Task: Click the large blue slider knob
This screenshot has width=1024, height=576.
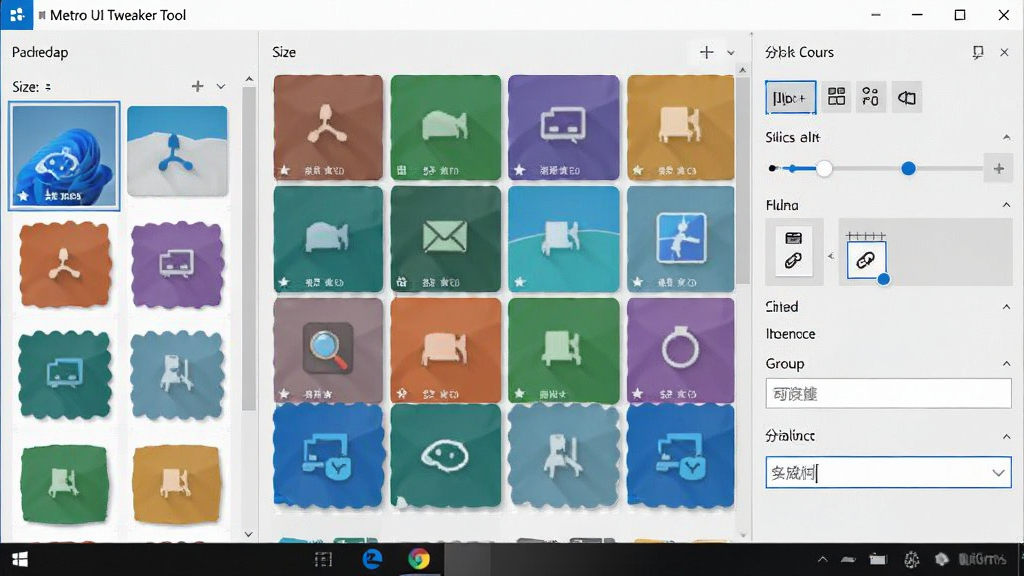Action: tap(908, 168)
